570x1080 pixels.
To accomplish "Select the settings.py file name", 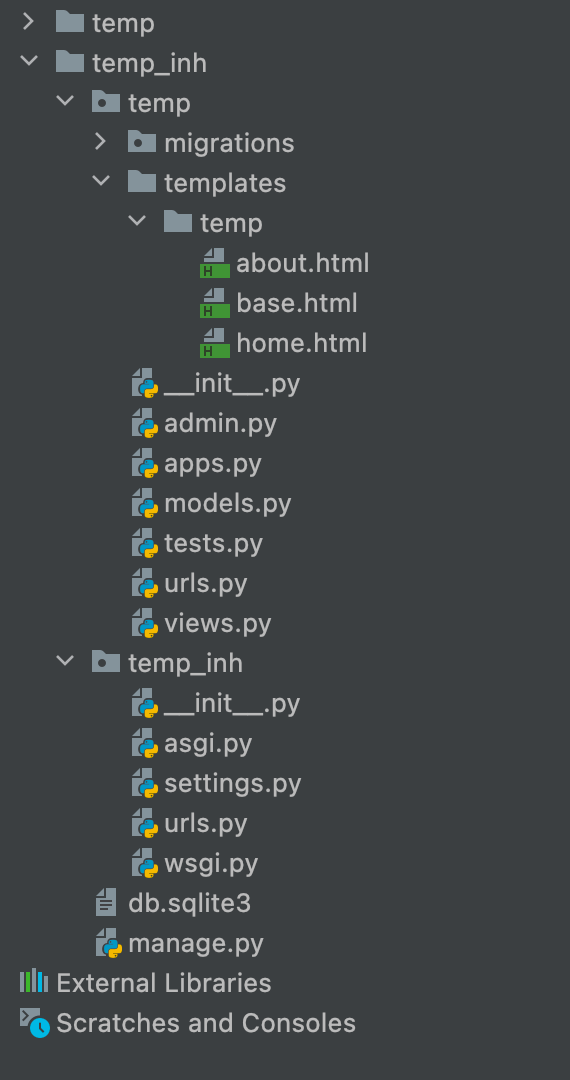I will tap(233, 784).
